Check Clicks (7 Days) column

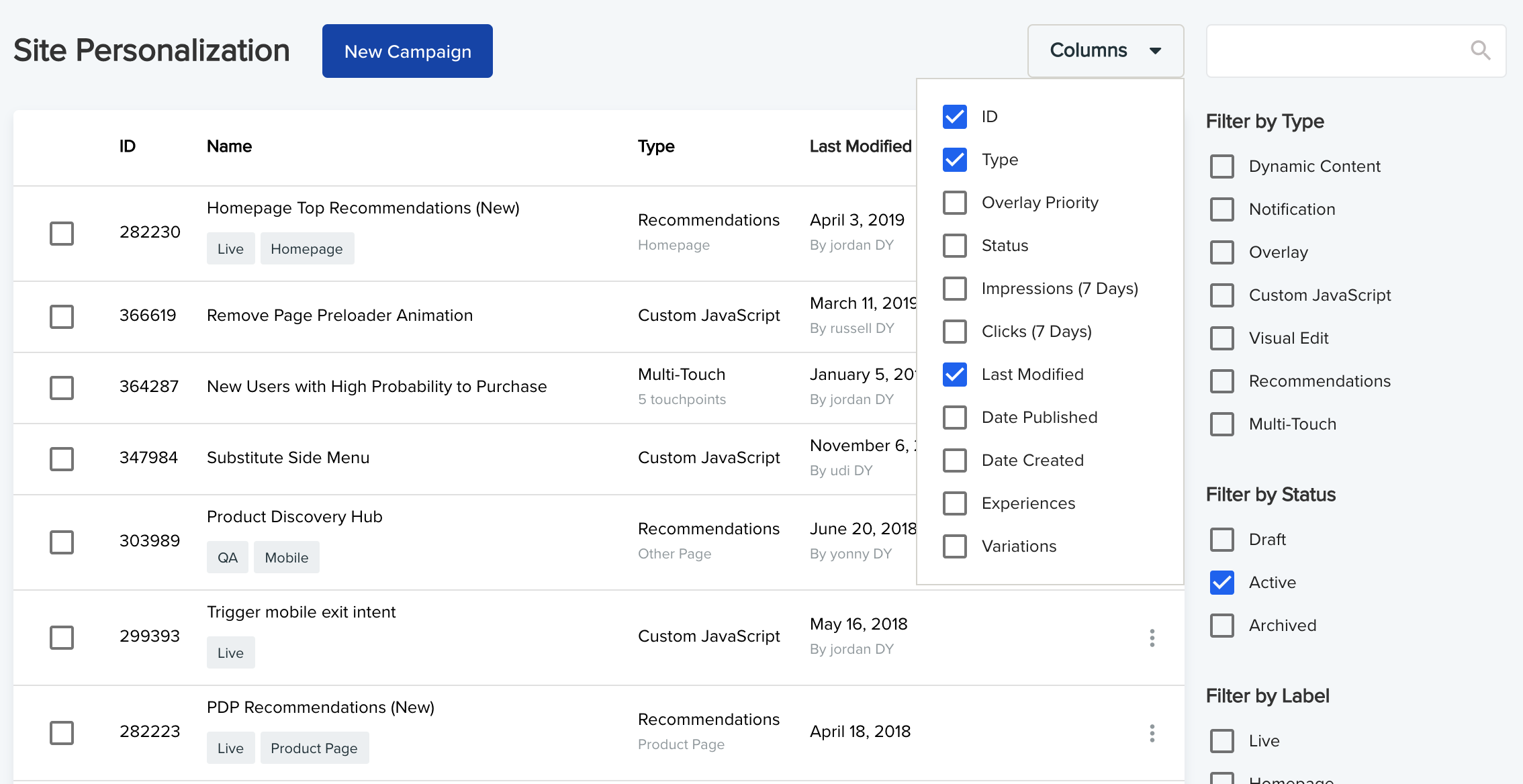954,331
